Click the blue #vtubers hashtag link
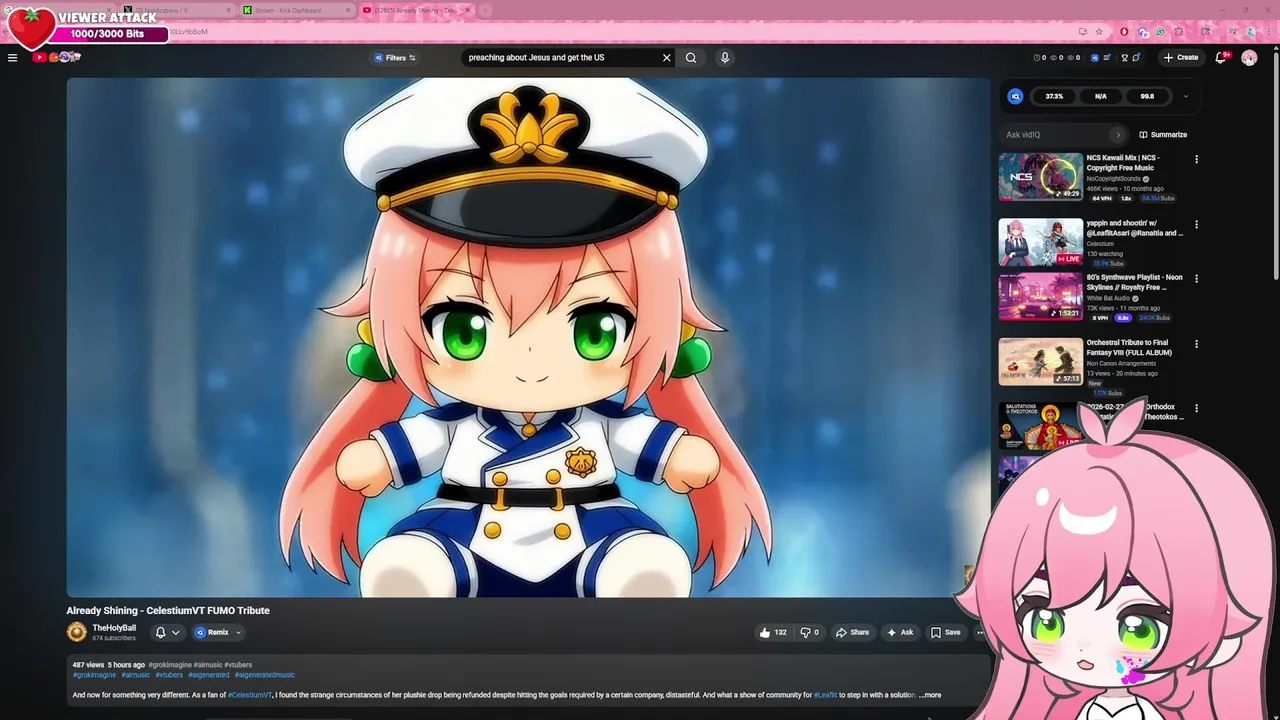Viewport: 1280px width, 720px height. 169,675
